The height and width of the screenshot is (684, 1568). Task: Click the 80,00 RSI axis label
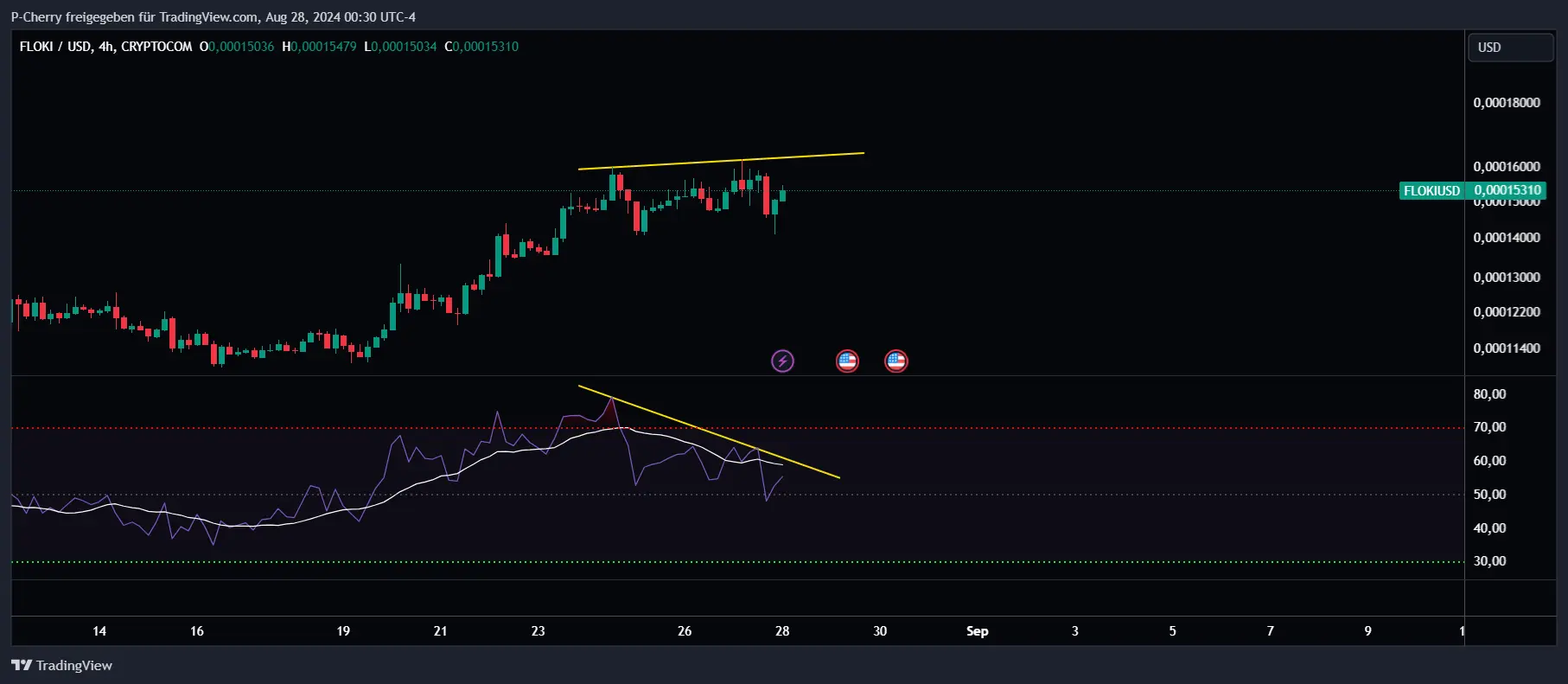[1489, 394]
